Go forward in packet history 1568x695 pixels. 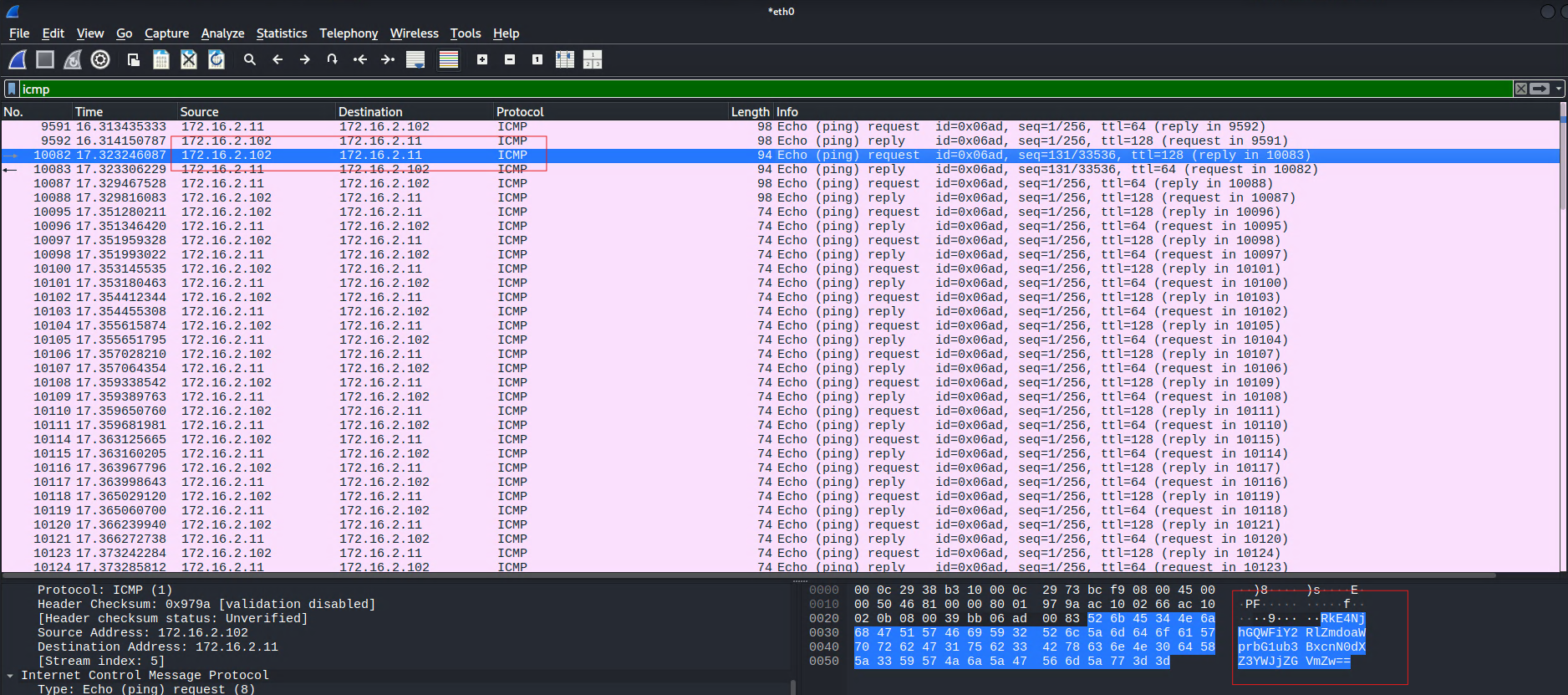point(305,59)
